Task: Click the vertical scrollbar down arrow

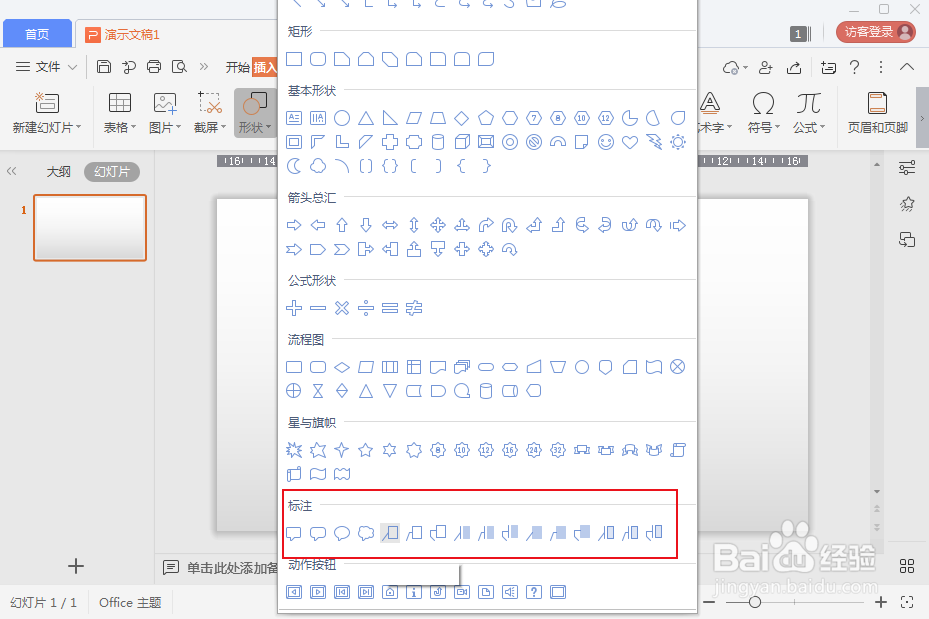Action: tap(877, 492)
